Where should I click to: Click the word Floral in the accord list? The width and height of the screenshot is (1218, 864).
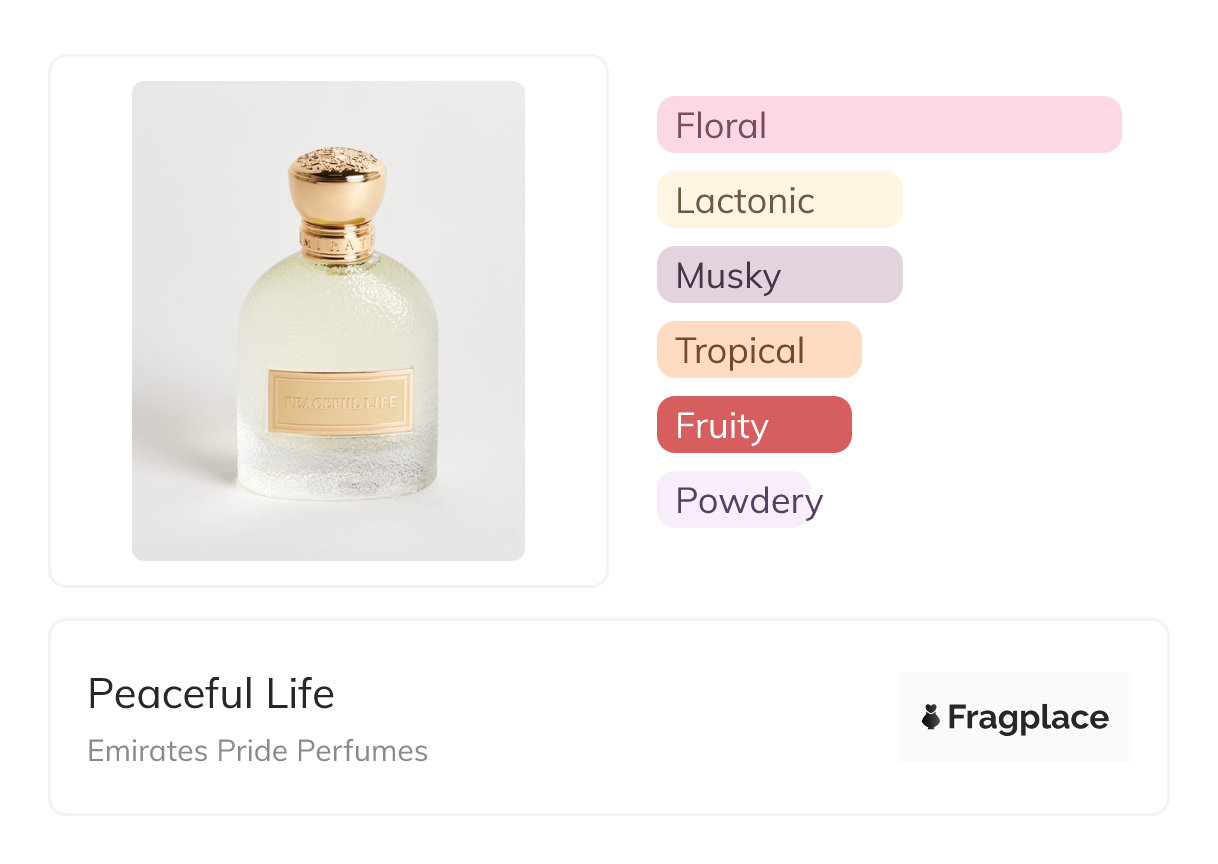point(721,126)
